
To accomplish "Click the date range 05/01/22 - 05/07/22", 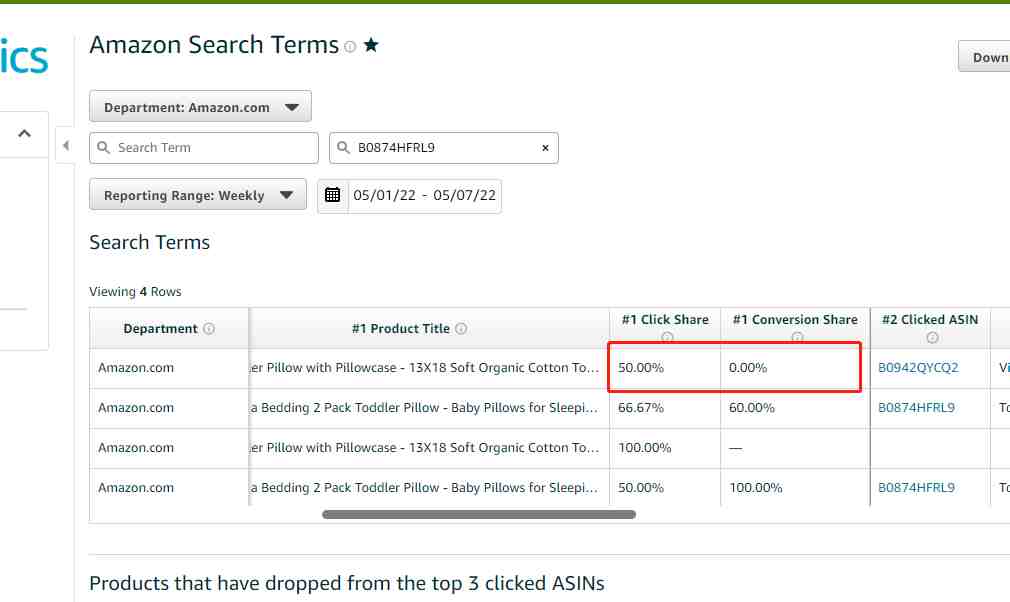I will click(424, 196).
